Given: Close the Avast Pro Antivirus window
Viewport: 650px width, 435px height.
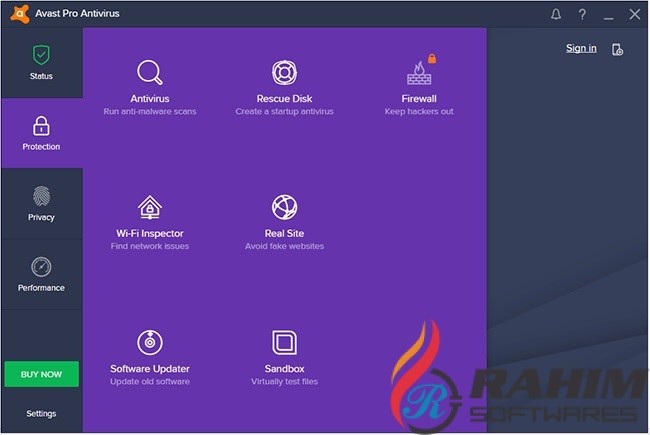Looking at the screenshot, I should pos(635,15).
